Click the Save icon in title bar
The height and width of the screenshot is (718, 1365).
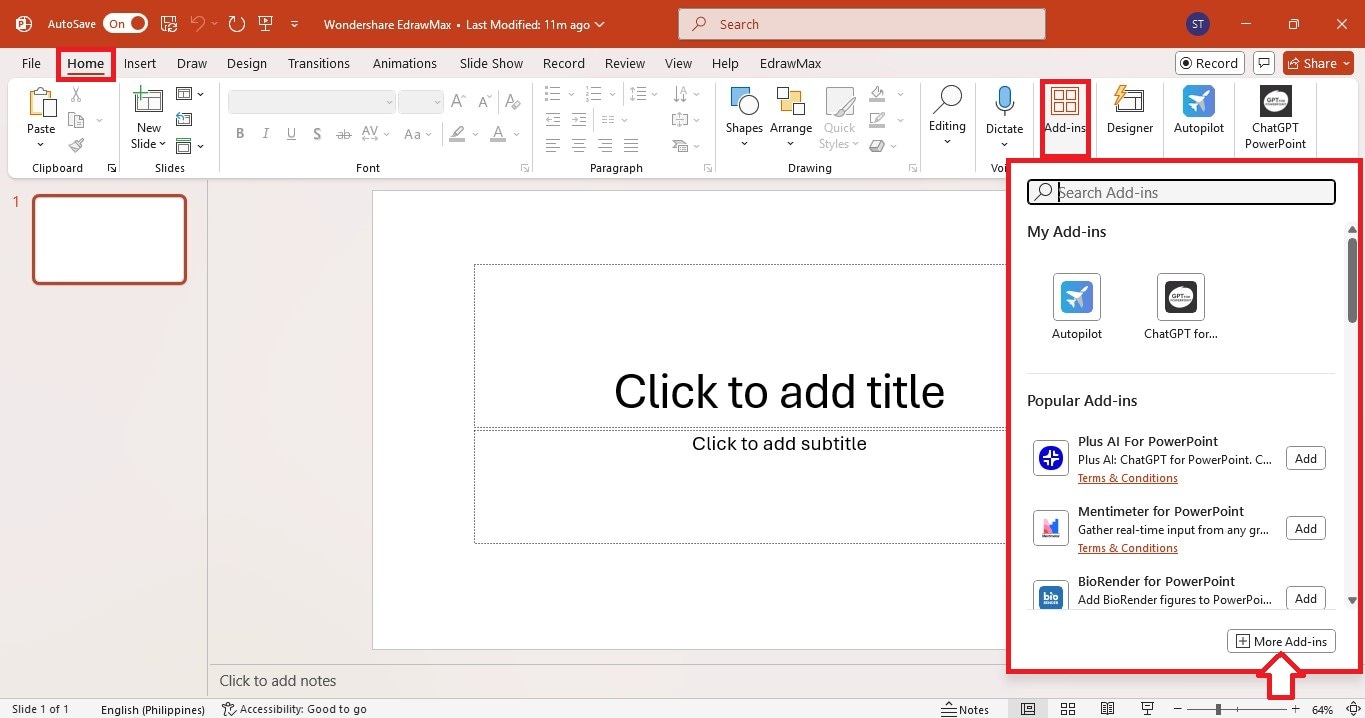click(x=168, y=23)
